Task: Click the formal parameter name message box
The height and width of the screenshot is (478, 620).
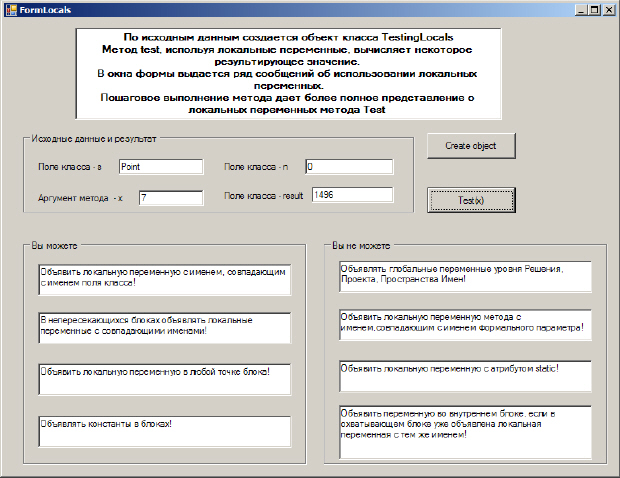Action: point(465,325)
